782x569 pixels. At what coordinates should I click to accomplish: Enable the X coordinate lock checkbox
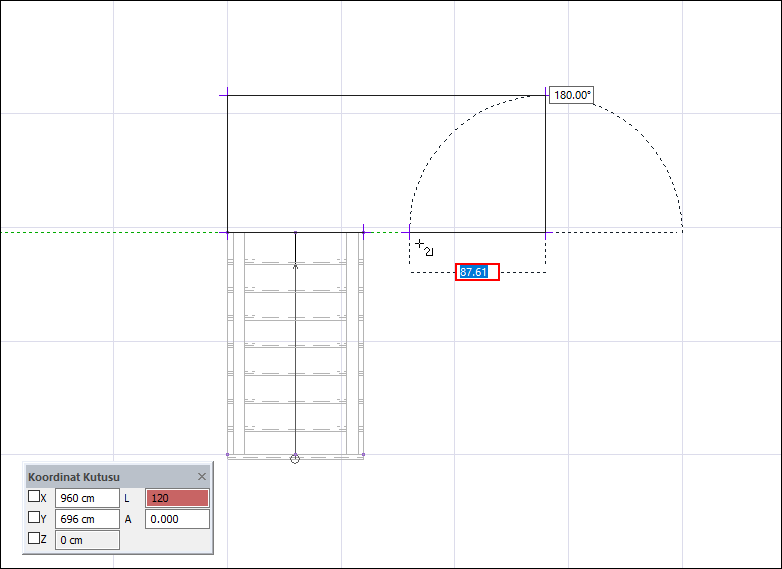click(34, 496)
